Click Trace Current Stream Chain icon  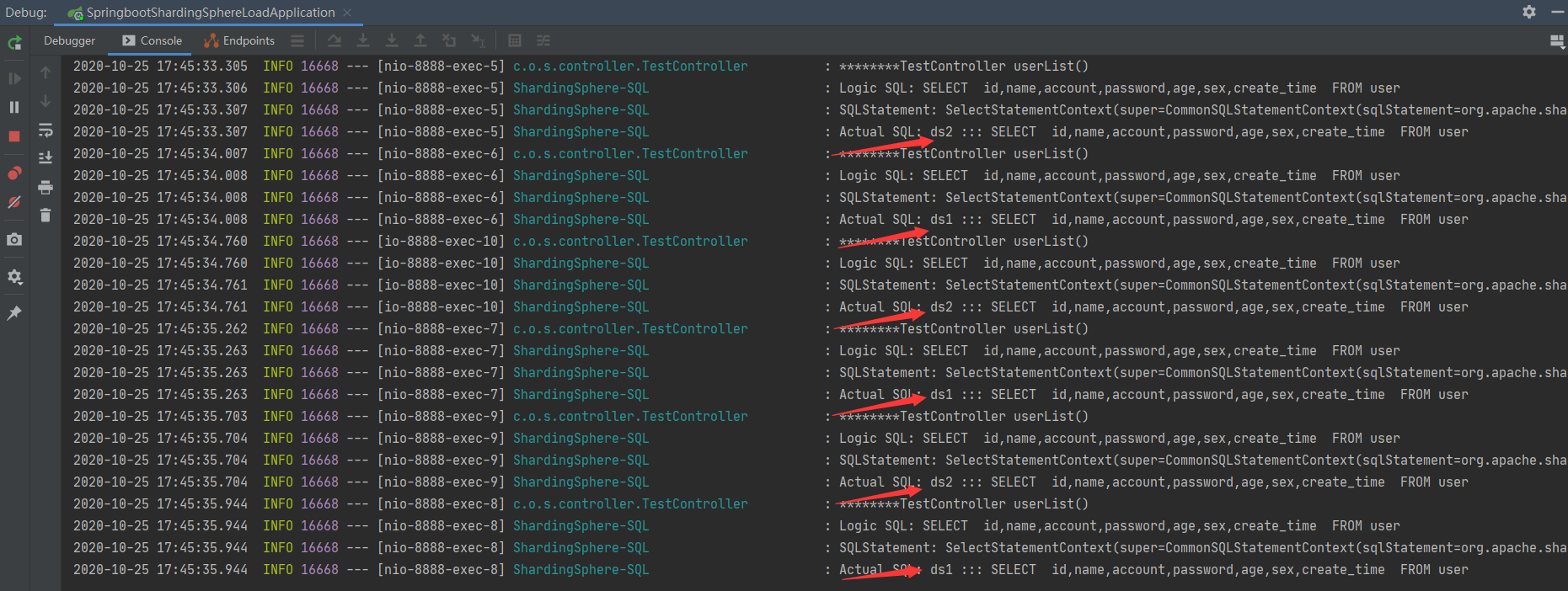pyautogui.click(x=543, y=40)
